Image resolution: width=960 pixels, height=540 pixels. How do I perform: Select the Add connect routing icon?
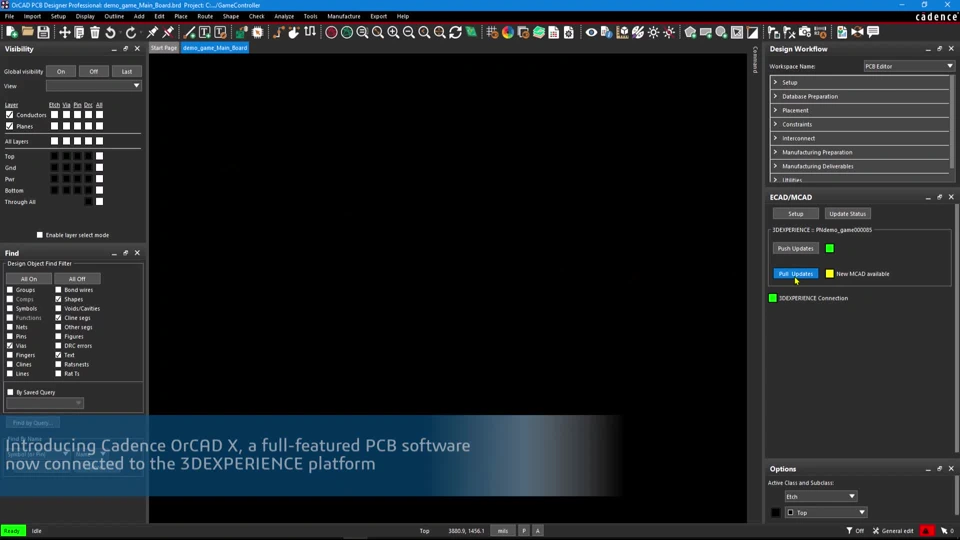[x=279, y=32]
